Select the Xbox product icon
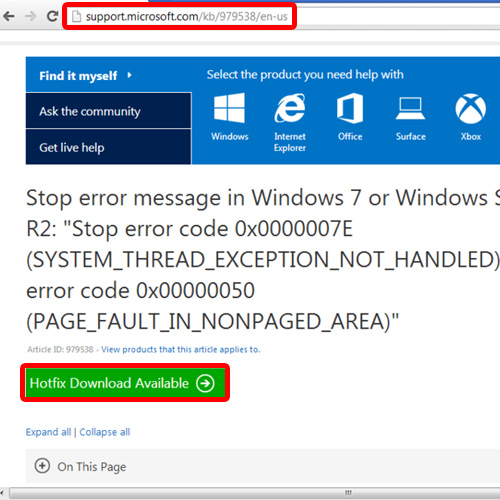500x500 pixels. tap(471, 109)
